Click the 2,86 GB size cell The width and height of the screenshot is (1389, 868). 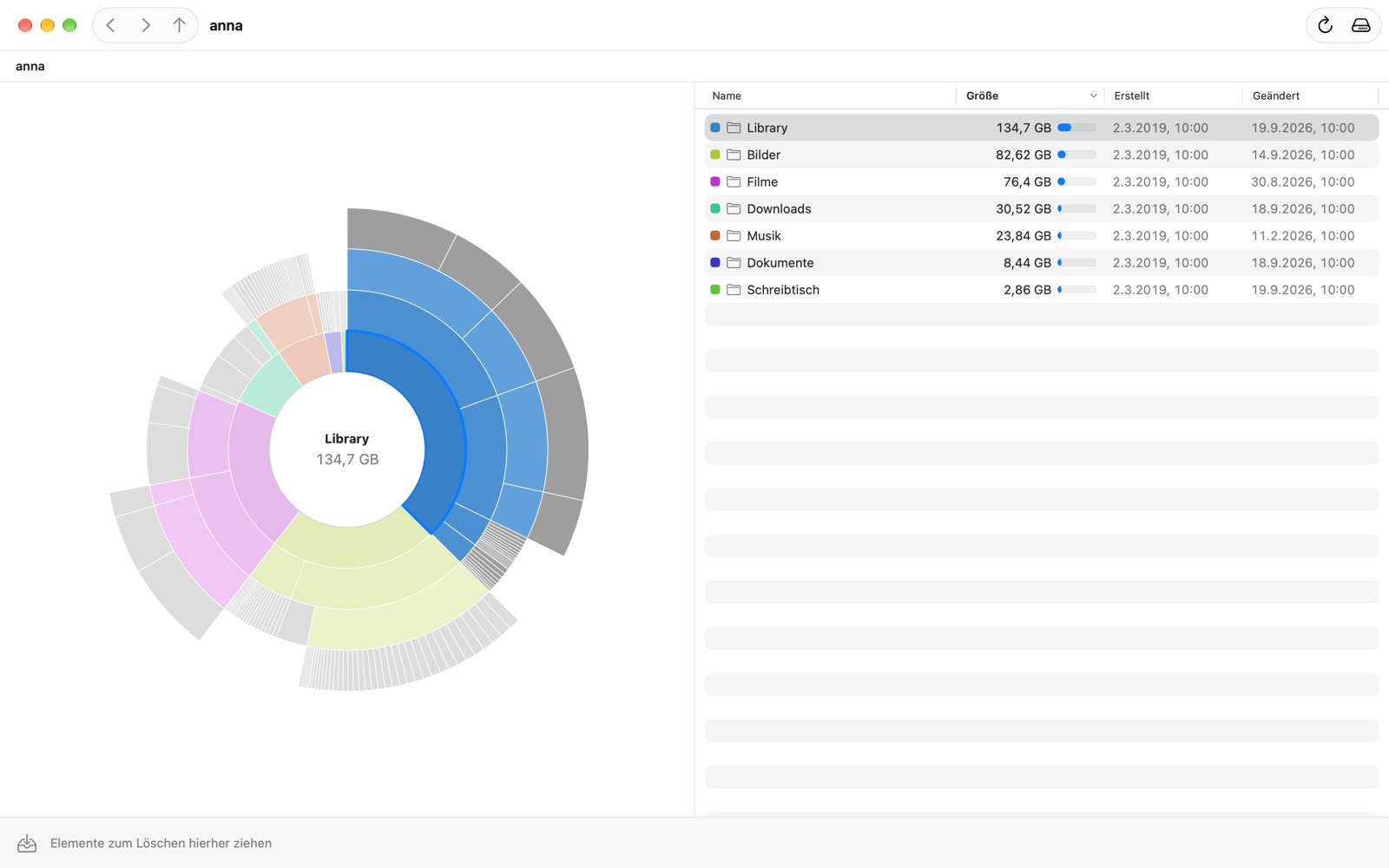[1027, 289]
